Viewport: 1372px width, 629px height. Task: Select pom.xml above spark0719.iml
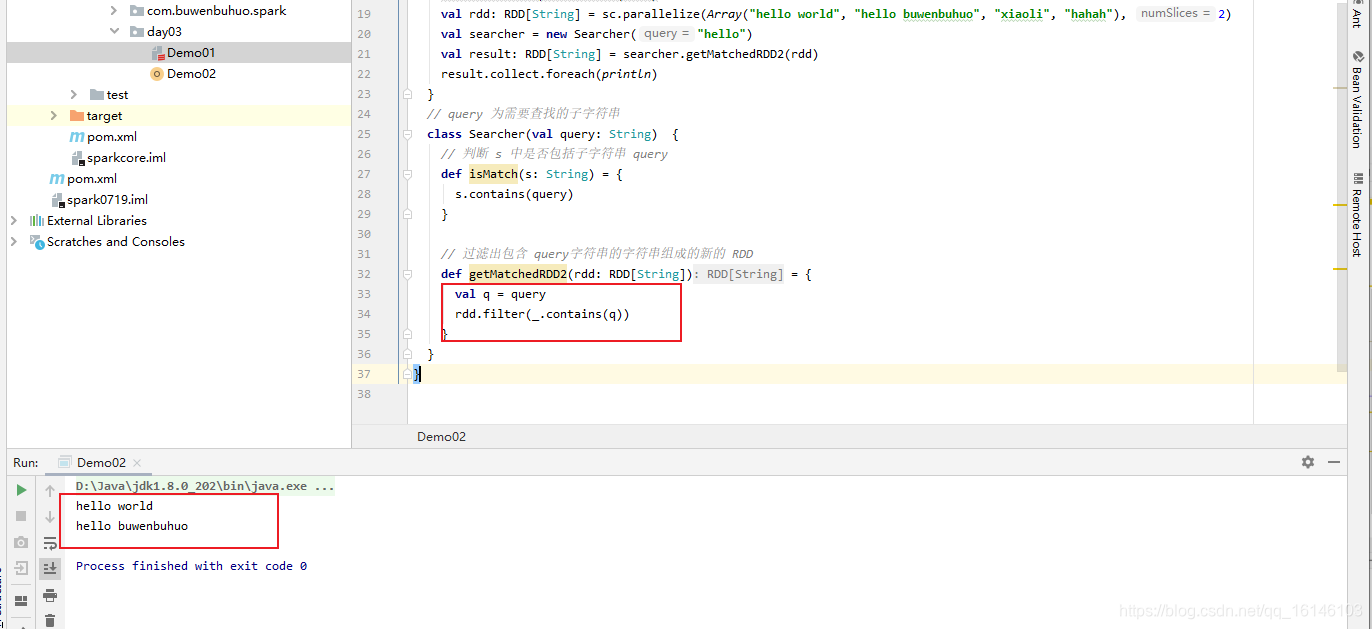tap(91, 178)
